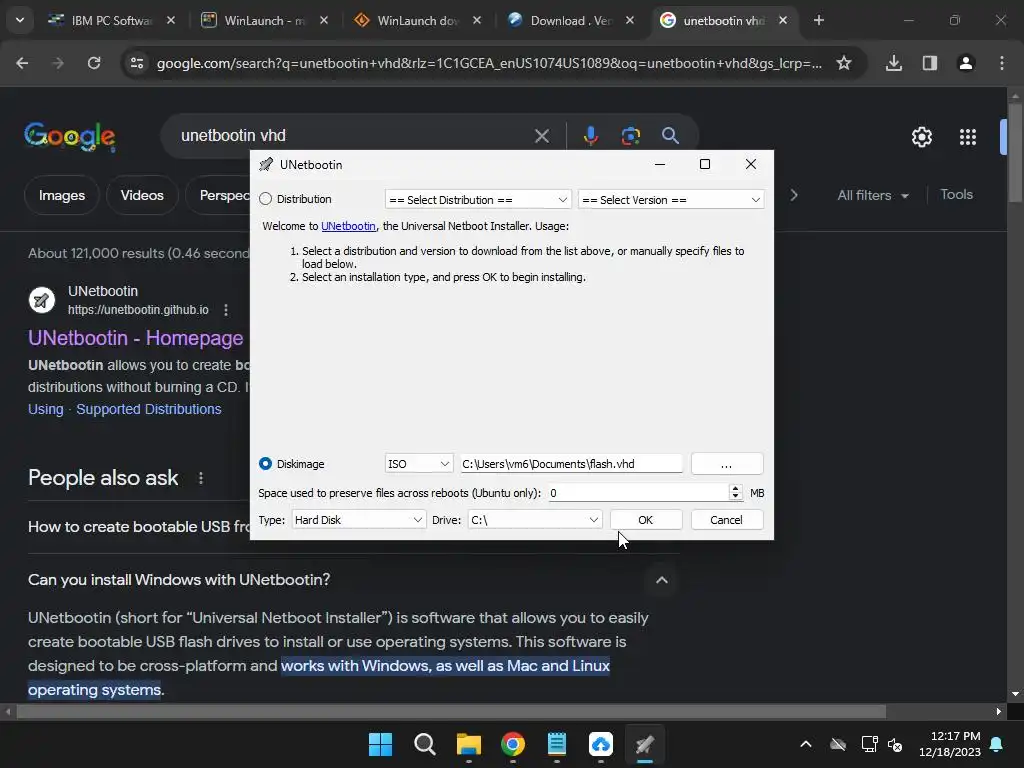1024x768 pixels.
Task: Click the Google logo
Action: [70, 136]
